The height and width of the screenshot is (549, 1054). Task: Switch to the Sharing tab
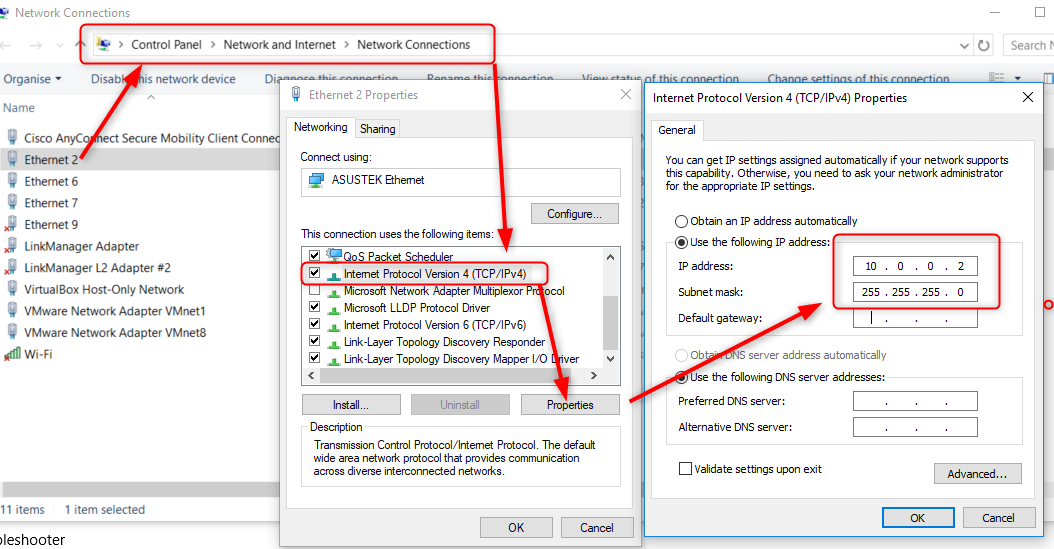[x=377, y=128]
